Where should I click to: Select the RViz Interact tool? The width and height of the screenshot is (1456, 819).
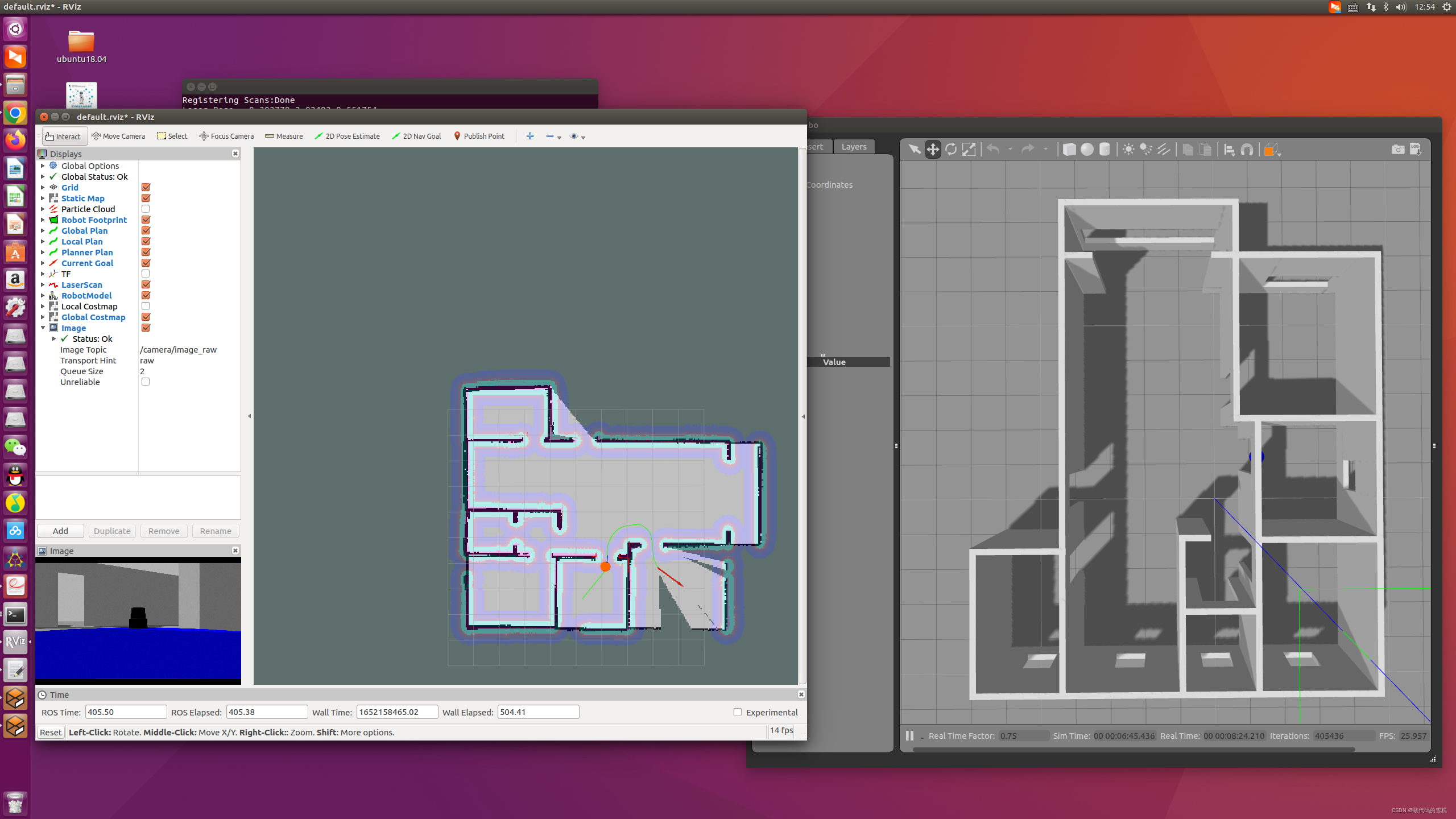point(63,136)
